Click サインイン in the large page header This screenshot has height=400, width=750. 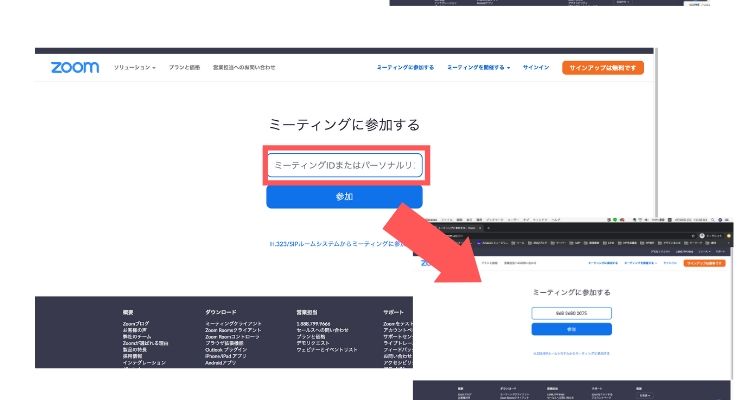(x=536, y=67)
